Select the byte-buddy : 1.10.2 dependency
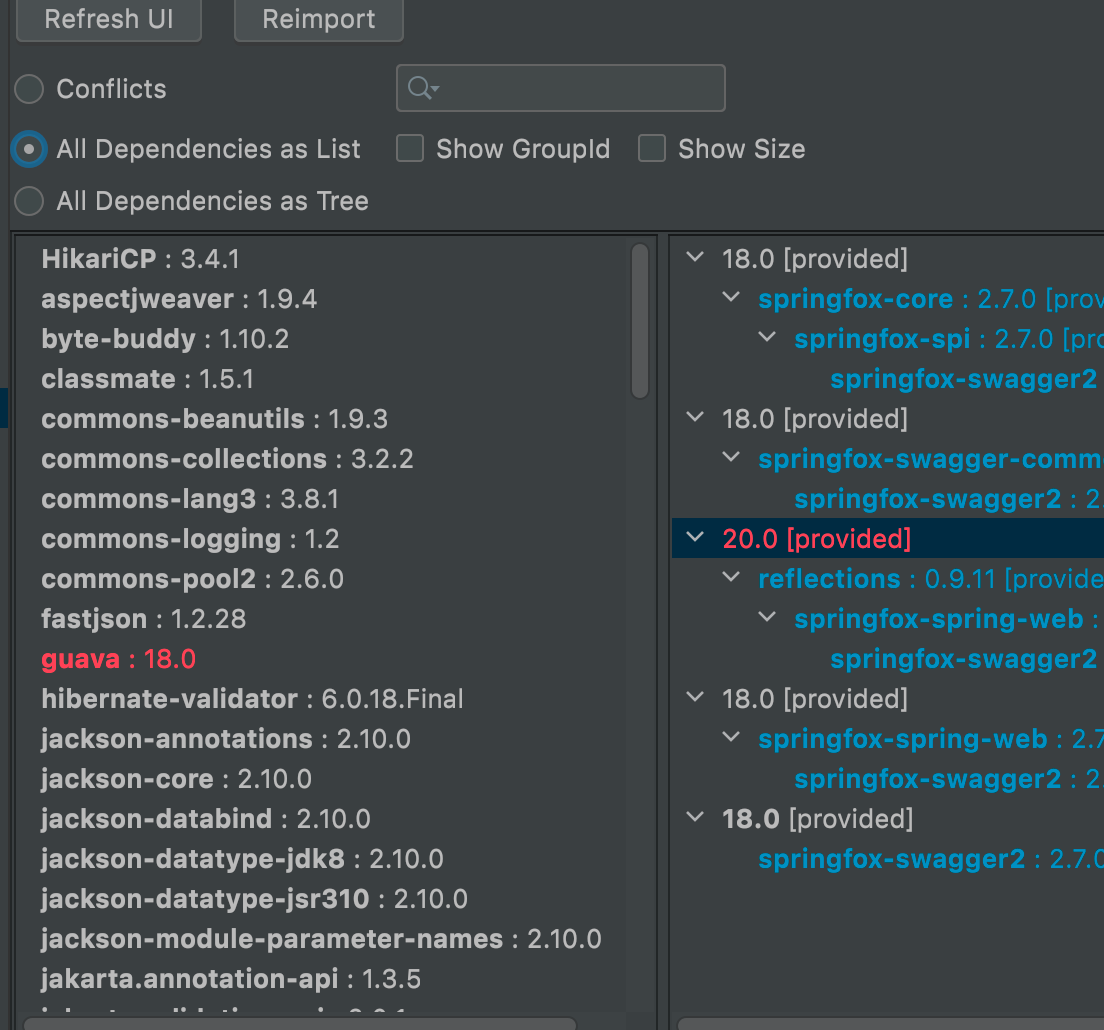 coord(165,339)
